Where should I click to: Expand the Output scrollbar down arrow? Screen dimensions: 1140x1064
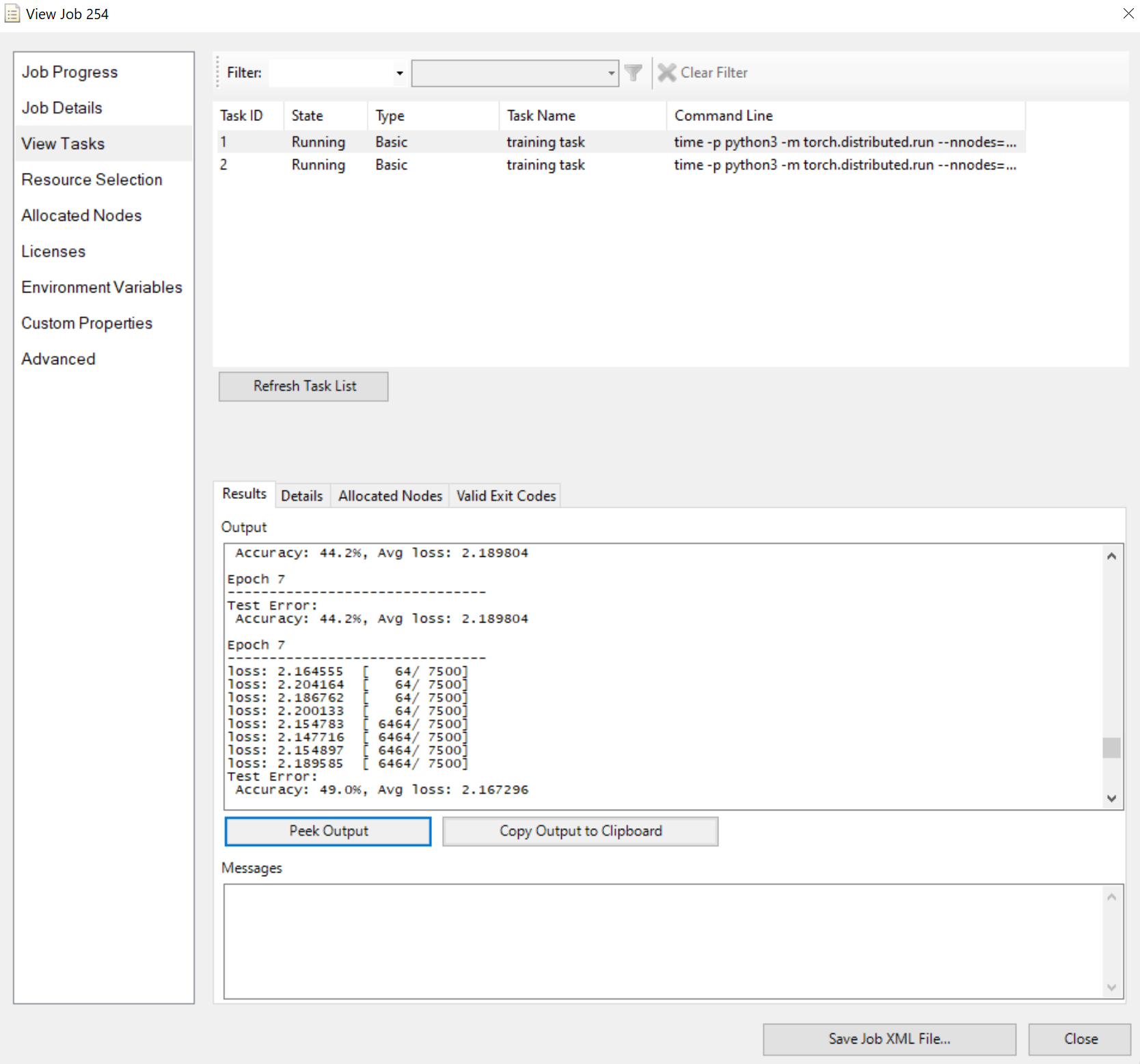[1111, 798]
